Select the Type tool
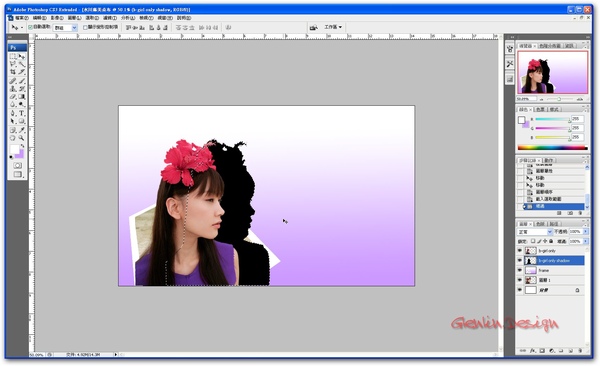 click(22, 113)
